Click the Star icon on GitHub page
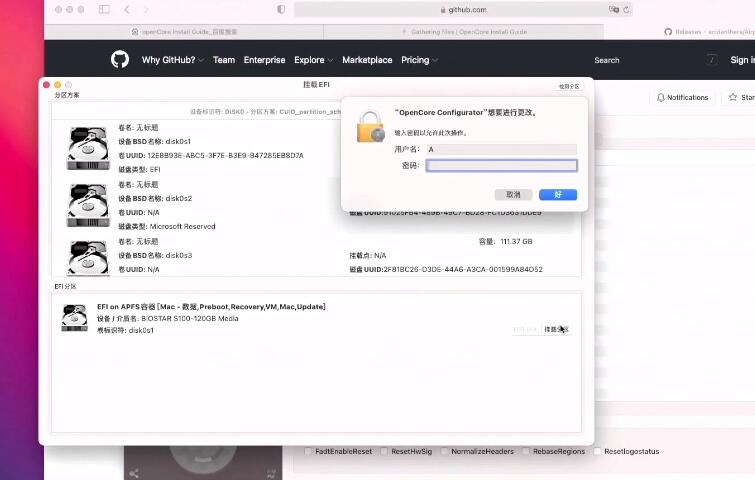This screenshot has width=755, height=480. [x=733, y=97]
